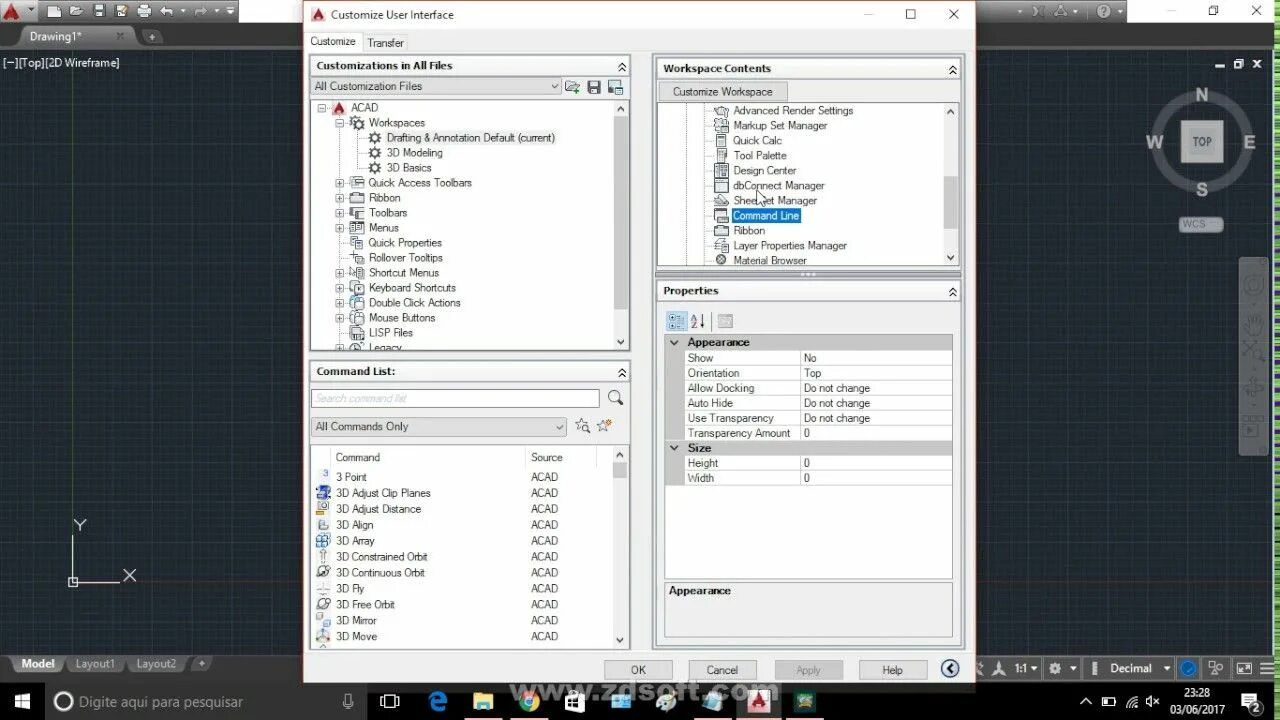Viewport: 1280px width, 720px height.
Task: Select 3D Basics workspace in tree
Action: pyautogui.click(x=409, y=168)
